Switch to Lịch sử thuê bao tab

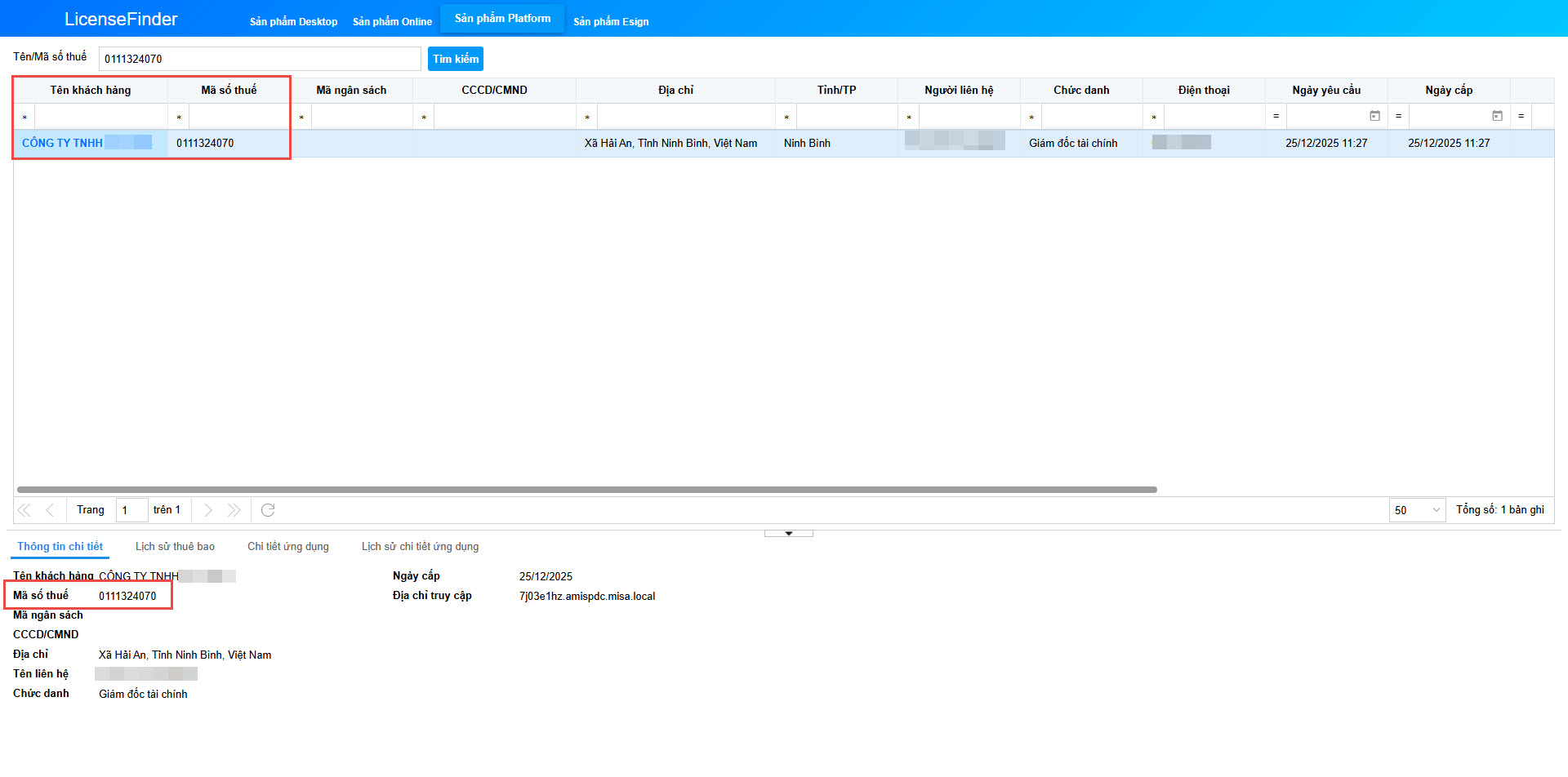tap(175, 547)
